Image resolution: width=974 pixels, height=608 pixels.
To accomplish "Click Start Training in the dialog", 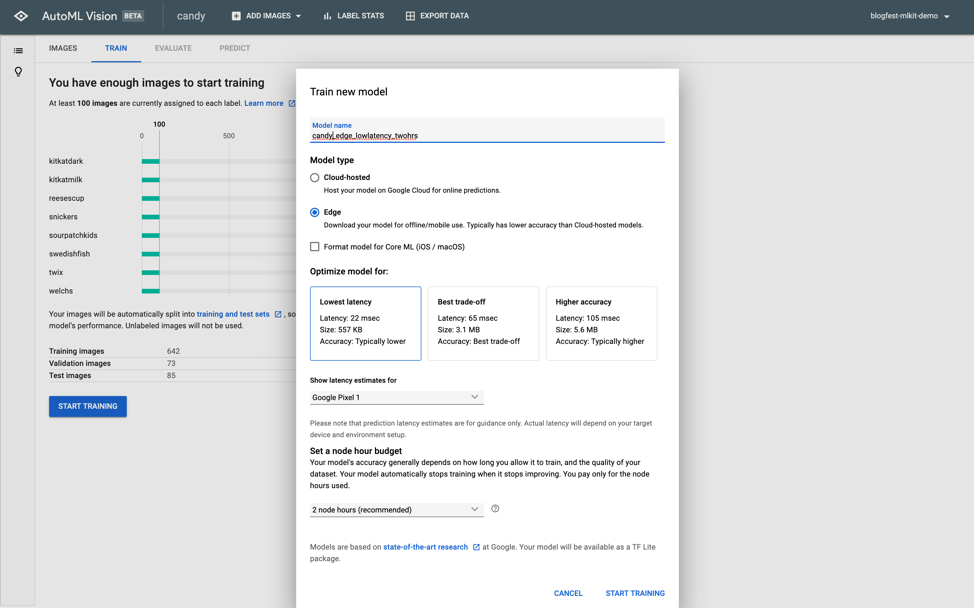I will click(x=635, y=593).
